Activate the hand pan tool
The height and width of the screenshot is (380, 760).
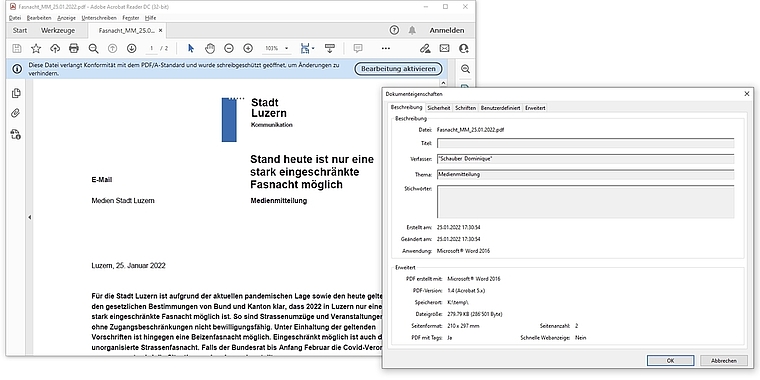[x=210, y=48]
